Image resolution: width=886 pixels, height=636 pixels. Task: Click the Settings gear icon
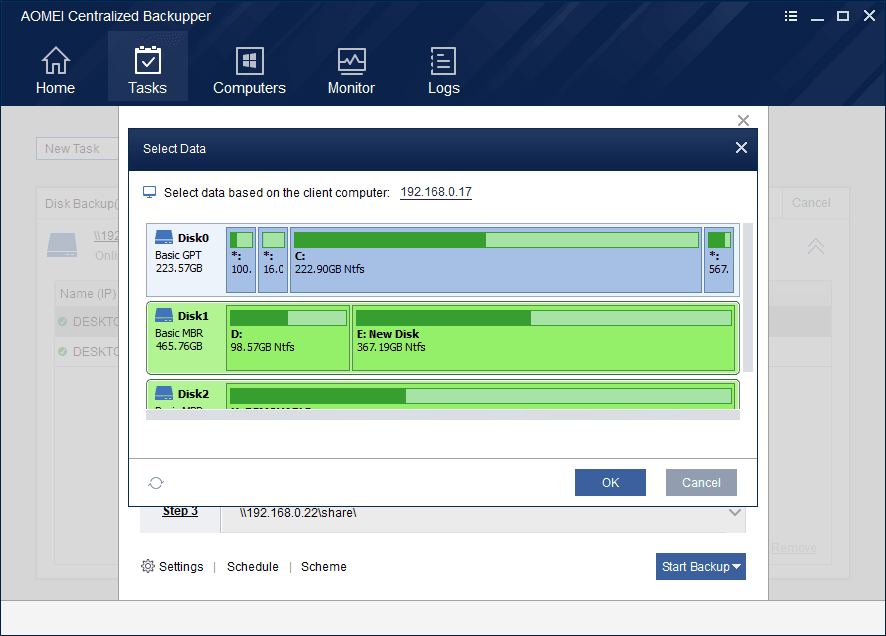click(x=147, y=566)
